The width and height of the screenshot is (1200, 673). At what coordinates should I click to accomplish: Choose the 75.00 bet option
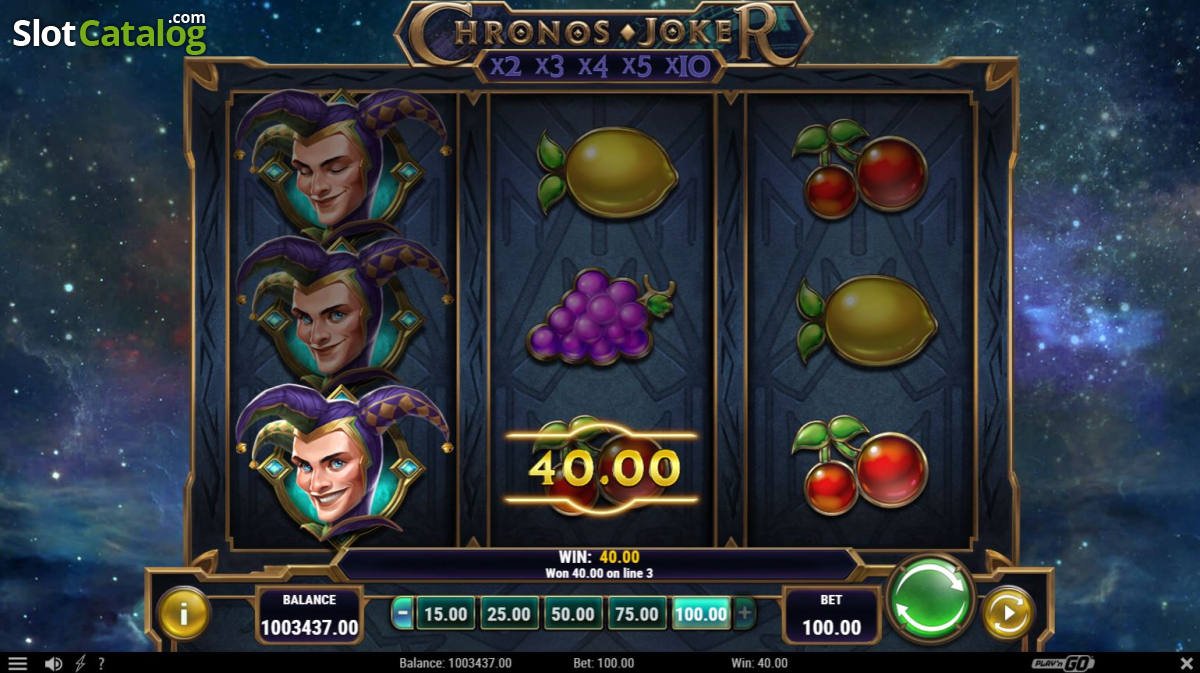637,613
